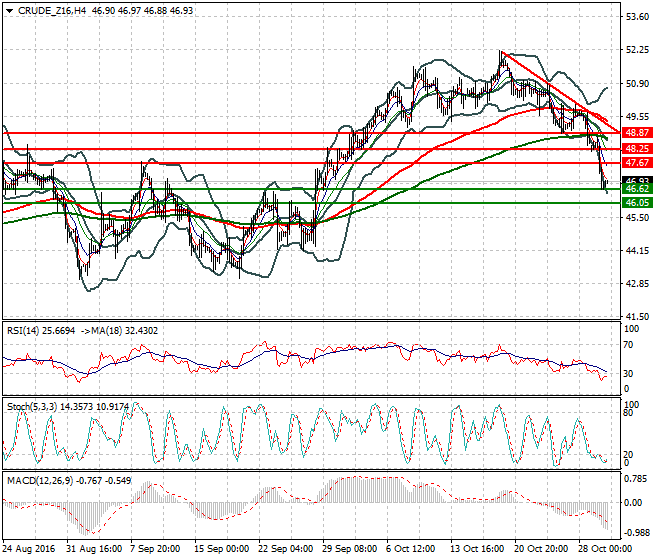660x560 pixels.
Task: Click the 29 Sep 08:00 time label
Action: coord(350,549)
